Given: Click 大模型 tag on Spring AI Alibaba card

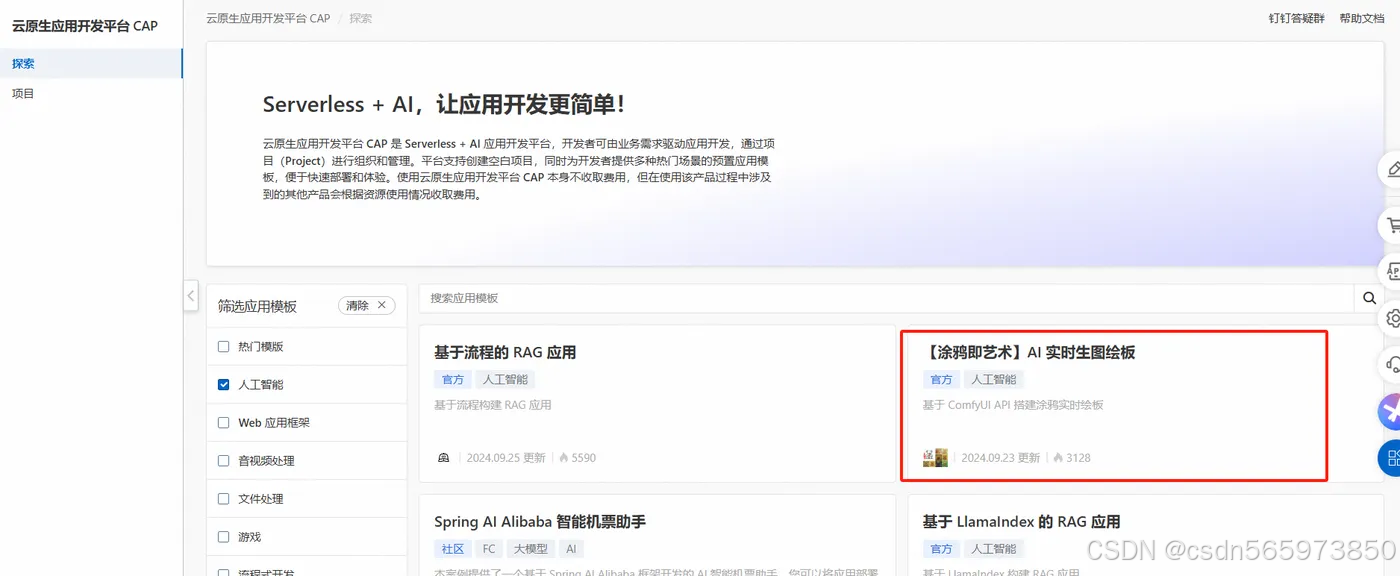Looking at the screenshot, I should (x=530, y=549).
